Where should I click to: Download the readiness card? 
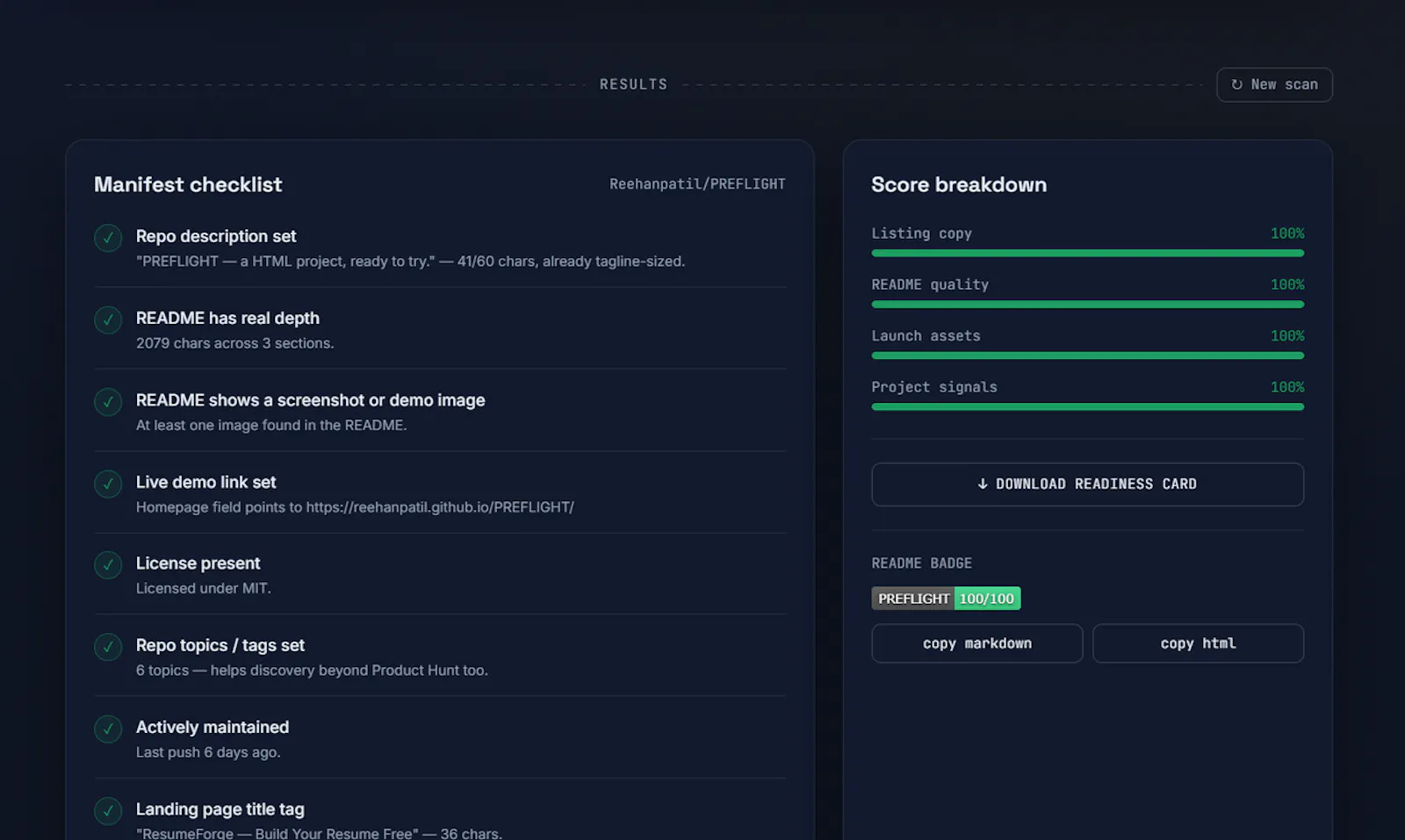(1087, 485)
